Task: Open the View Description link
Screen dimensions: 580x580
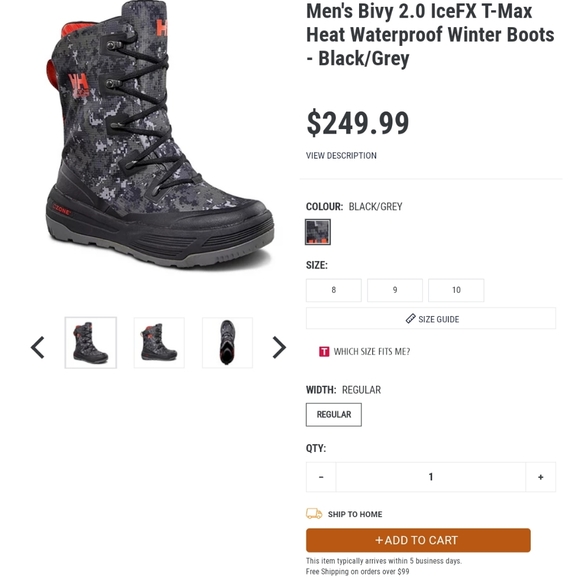Action: point(341,155)
